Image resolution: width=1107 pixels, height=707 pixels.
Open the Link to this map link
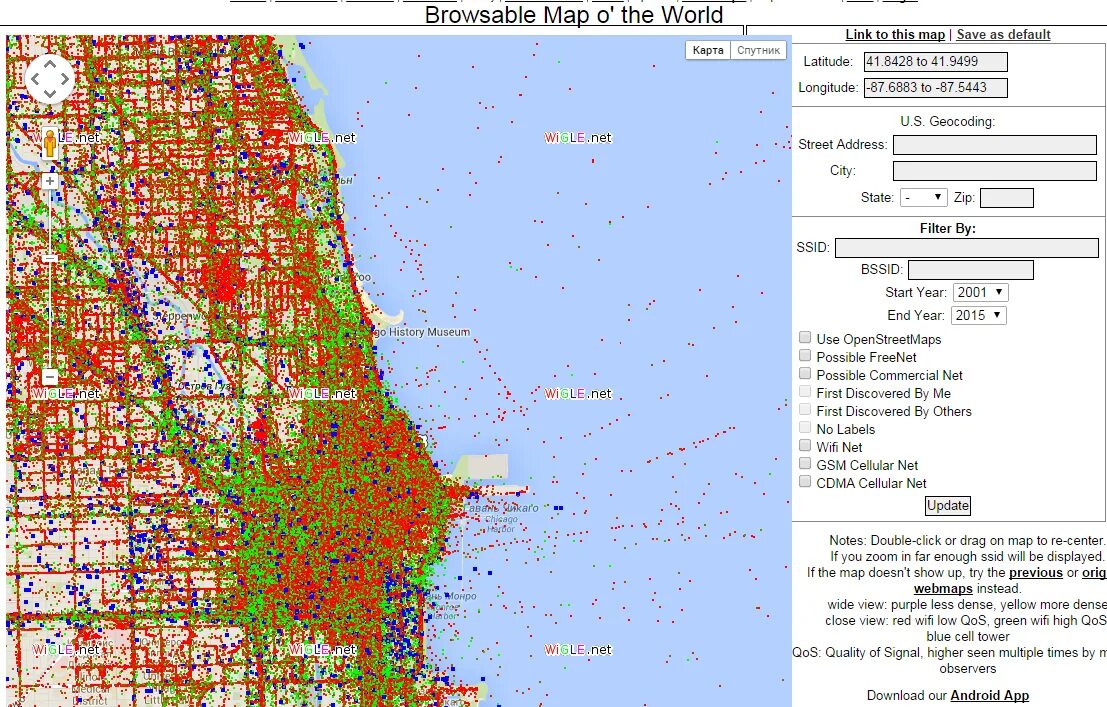click(x=894, y=35)
